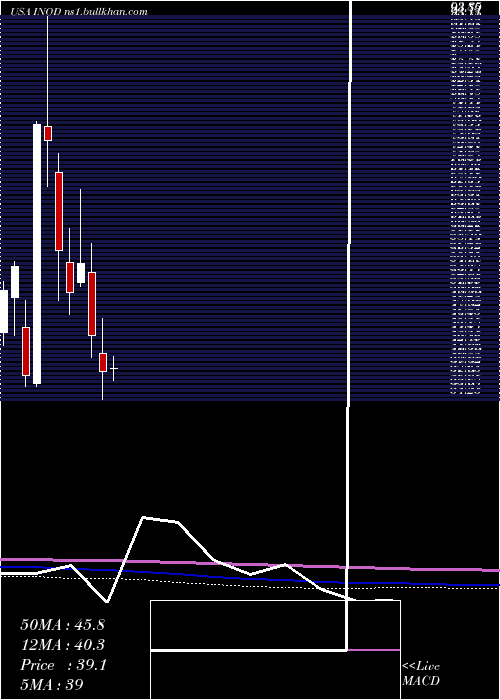Viewport: 500px width, 700px height.
Task: Click the tallest white candlestick body
Action: pos(37,254)
